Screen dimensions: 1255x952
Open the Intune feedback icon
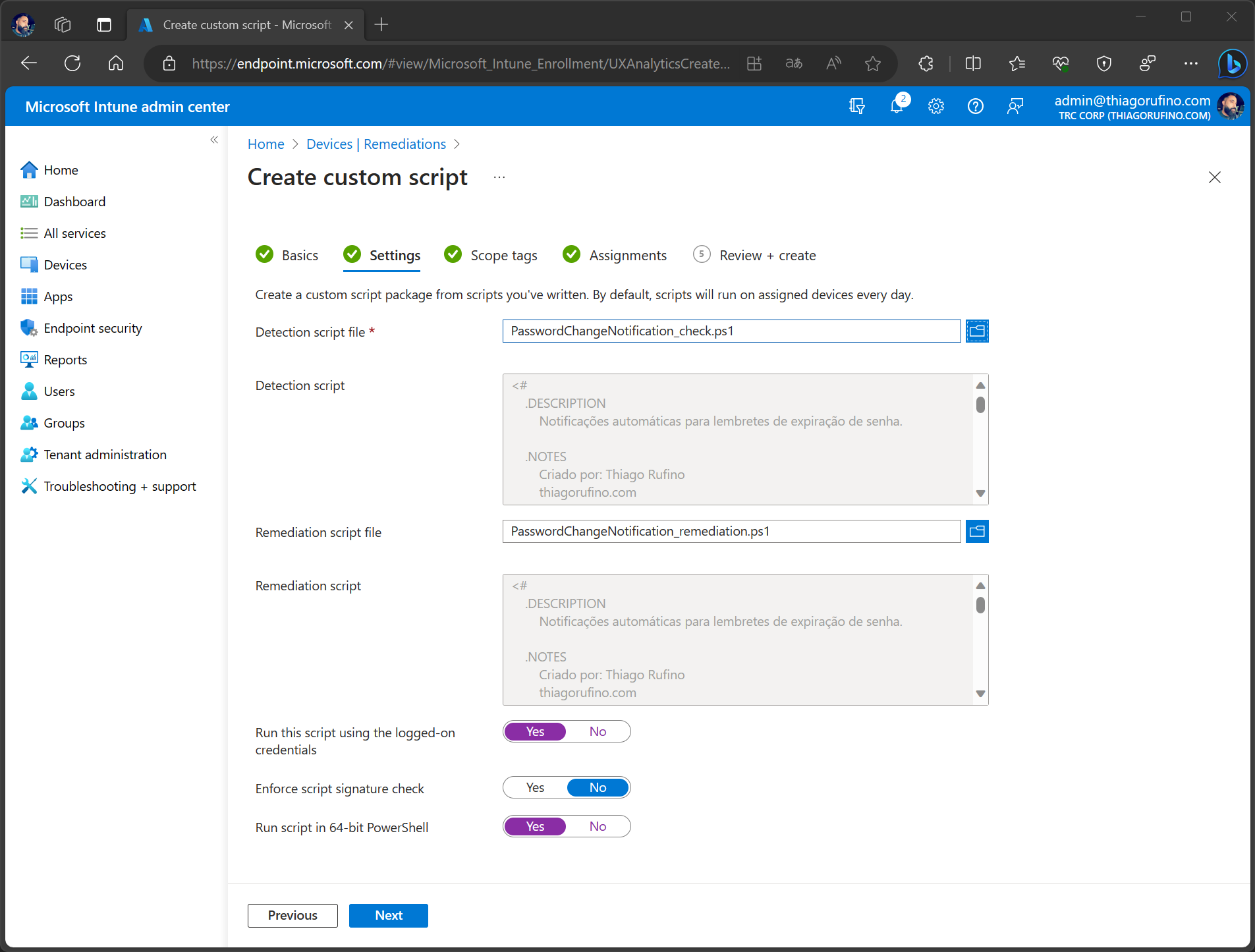pyautogui.click(x=1015, y=106)
